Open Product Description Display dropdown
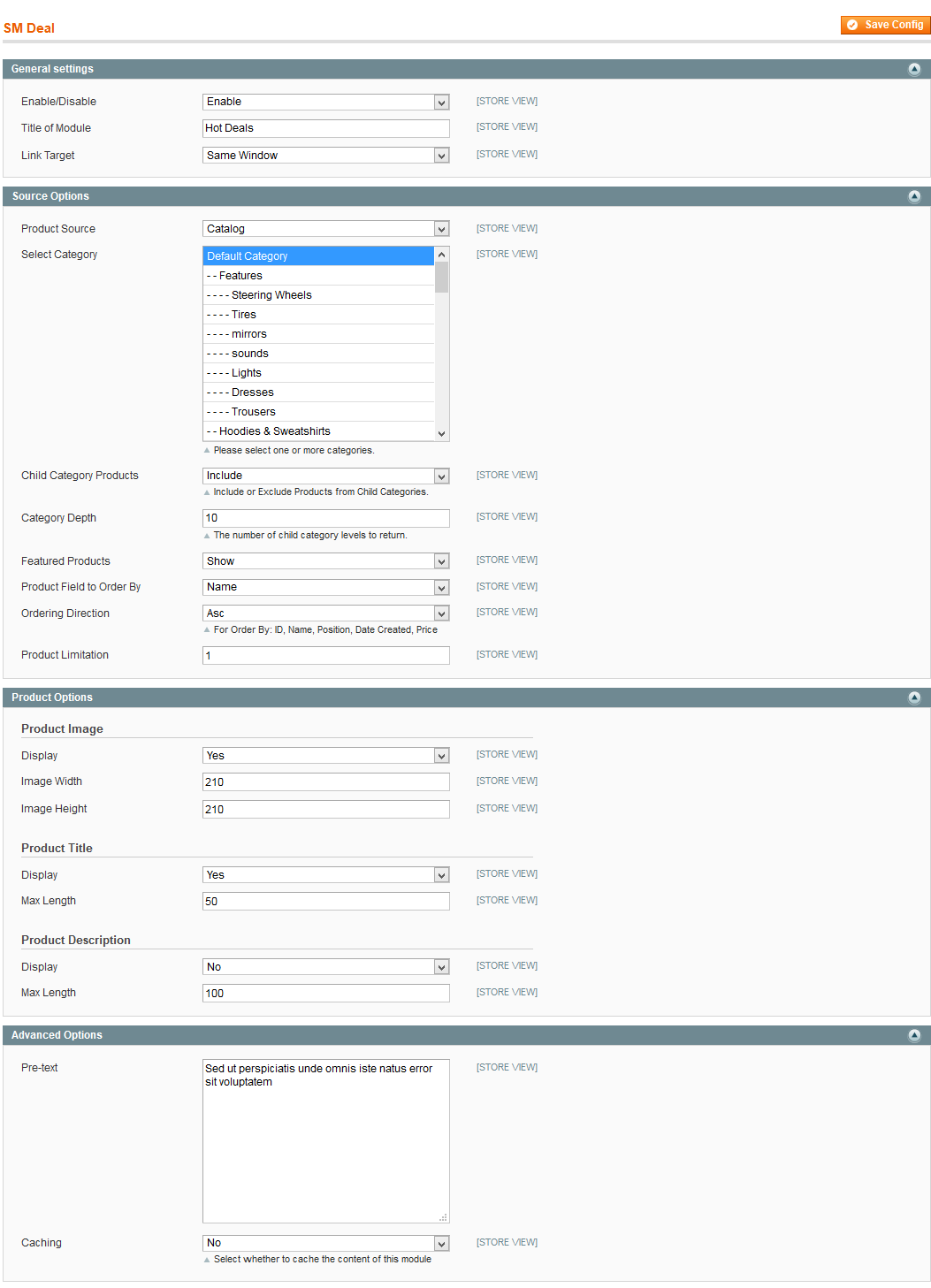Screen dimensions: 931x1288 pyautogui.click(x=326, y=967)
